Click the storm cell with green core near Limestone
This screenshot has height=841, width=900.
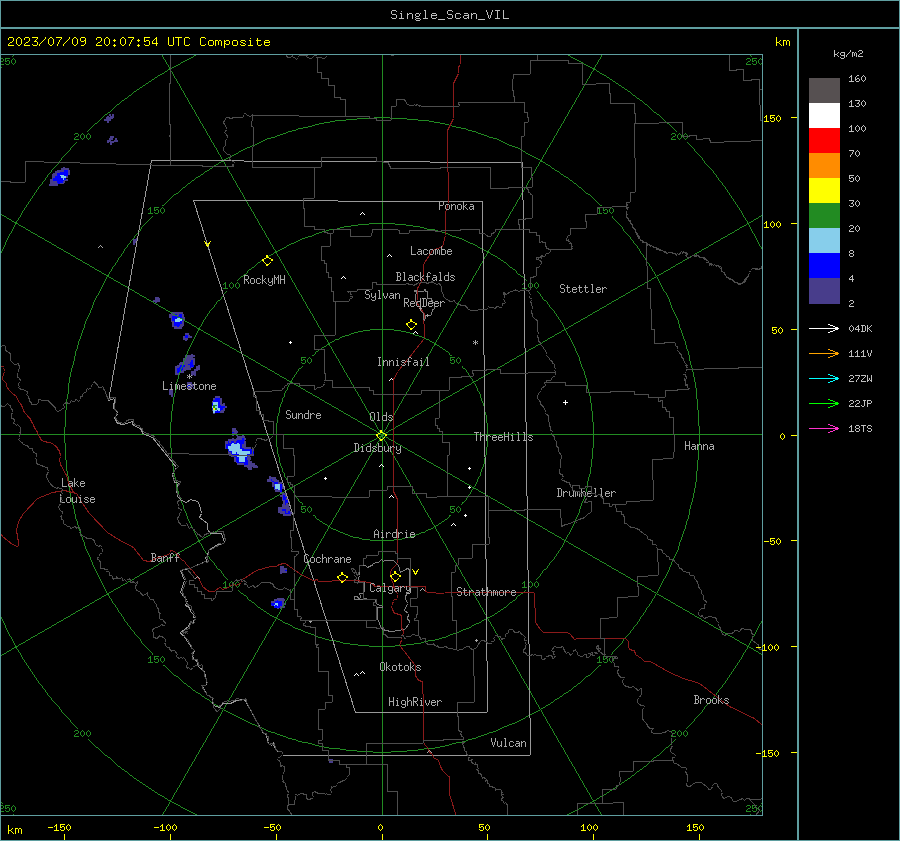pos(218,406)
